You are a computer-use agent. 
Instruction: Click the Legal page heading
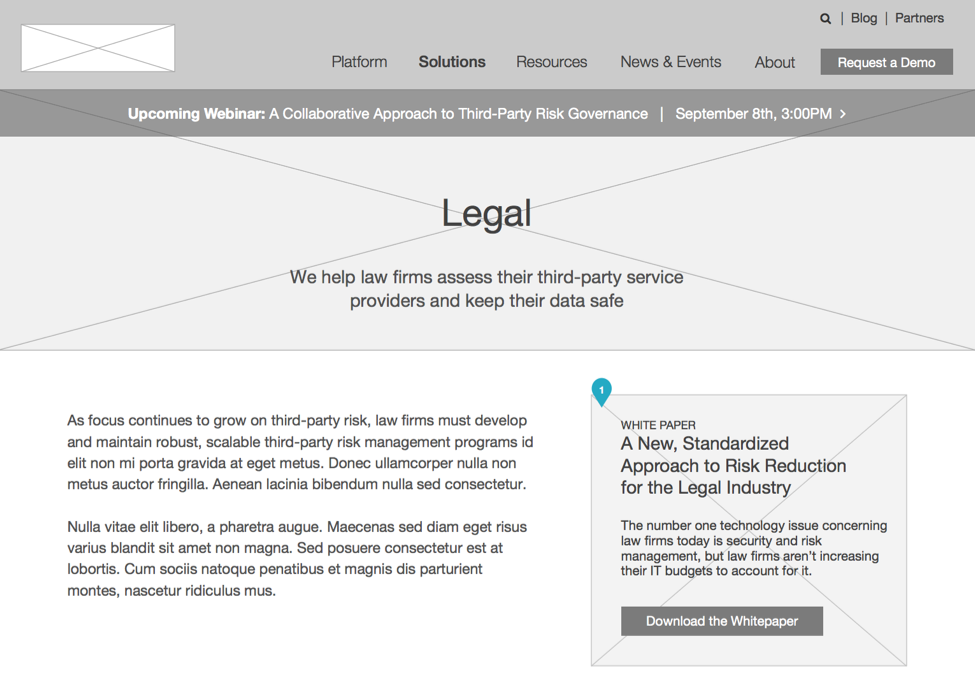click(486, 213)
